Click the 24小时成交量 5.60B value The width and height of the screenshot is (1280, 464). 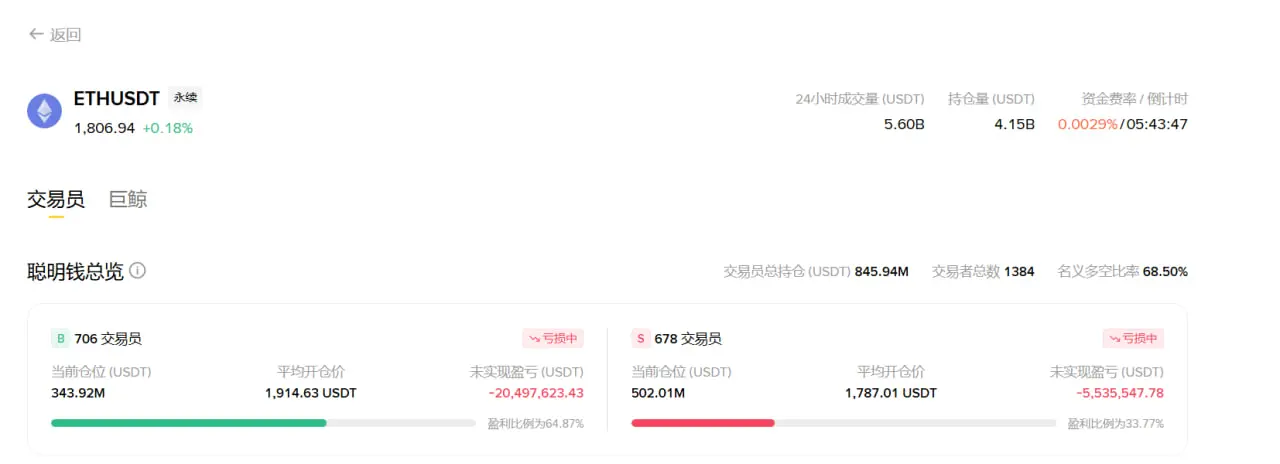[904, 124]
